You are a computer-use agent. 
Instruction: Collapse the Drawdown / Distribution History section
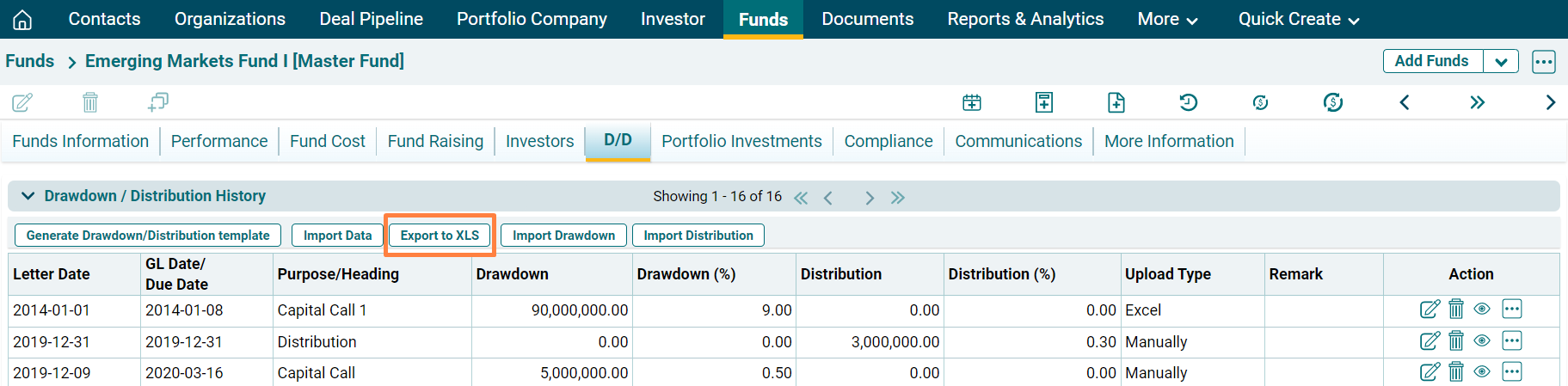28,196
